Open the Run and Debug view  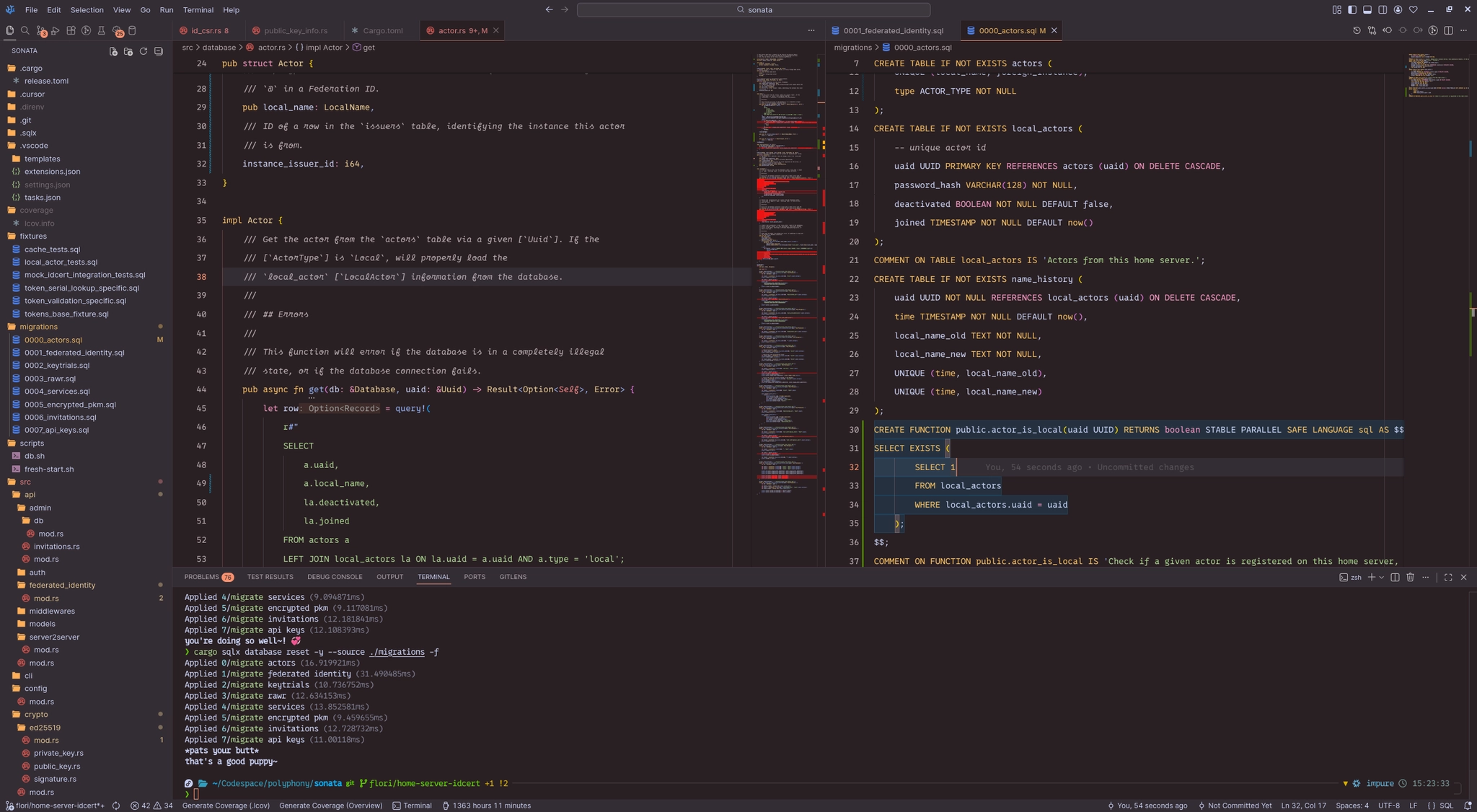click(56, 30)
